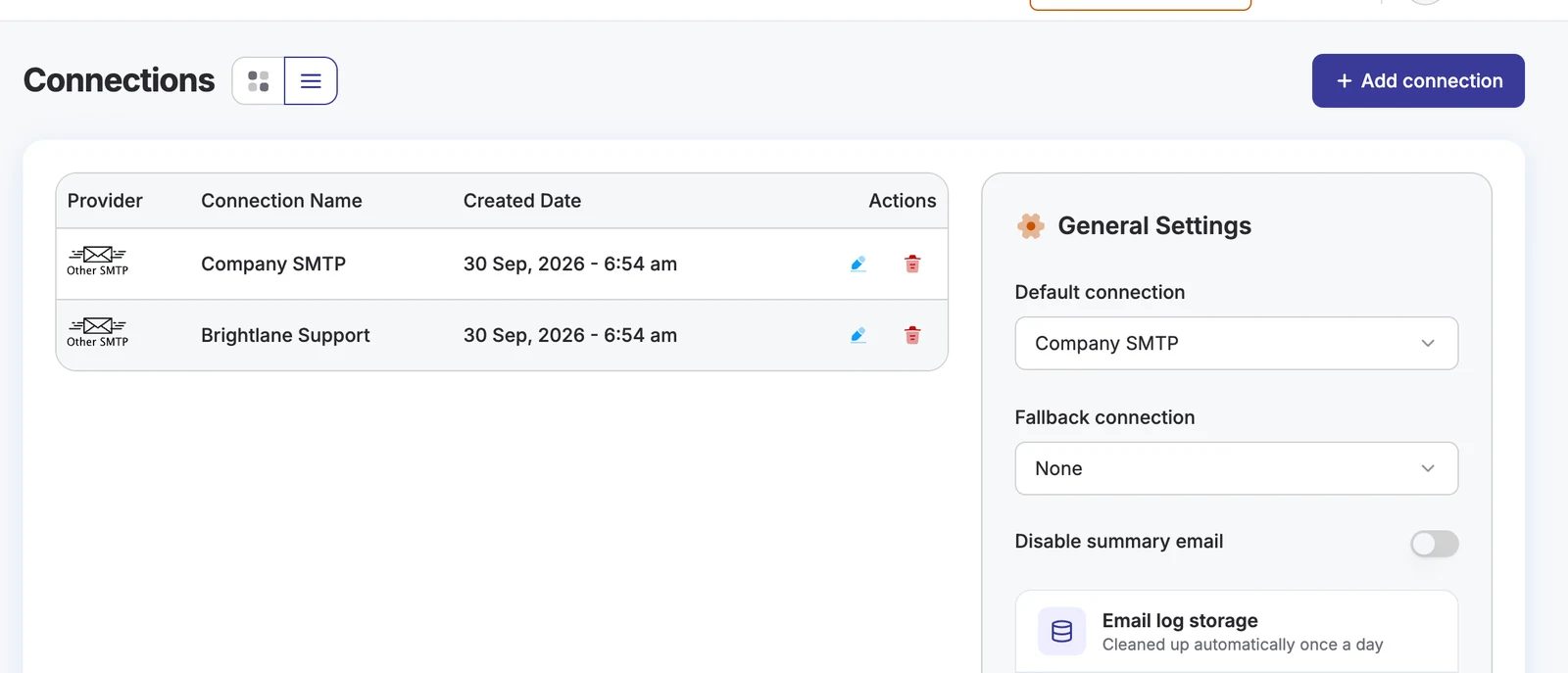The height and width of the screenshot is (673, 1568).
Task: Select the Brightlane Support connection name
Action: [x=285, y=335]
